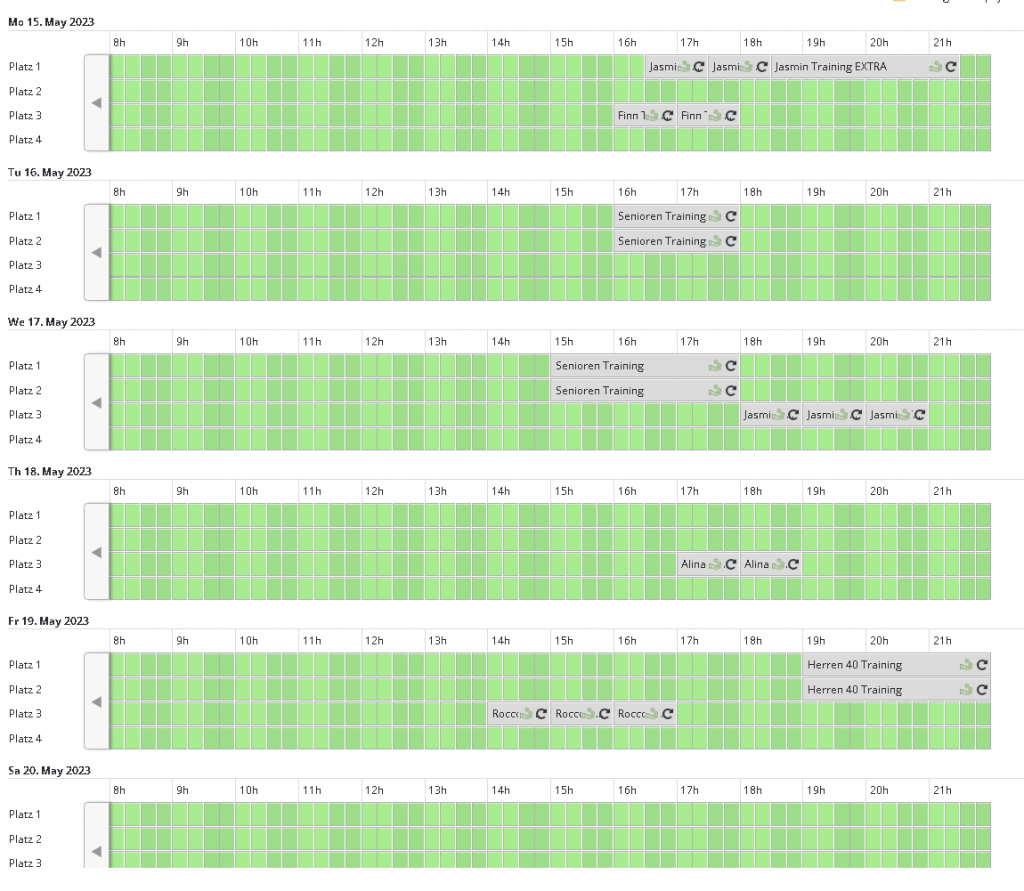Expand the left arrow panel for Friday 19 May
Image resolution: width=1024 pixels, height=891 pixels.
click(x=96, y=702)
